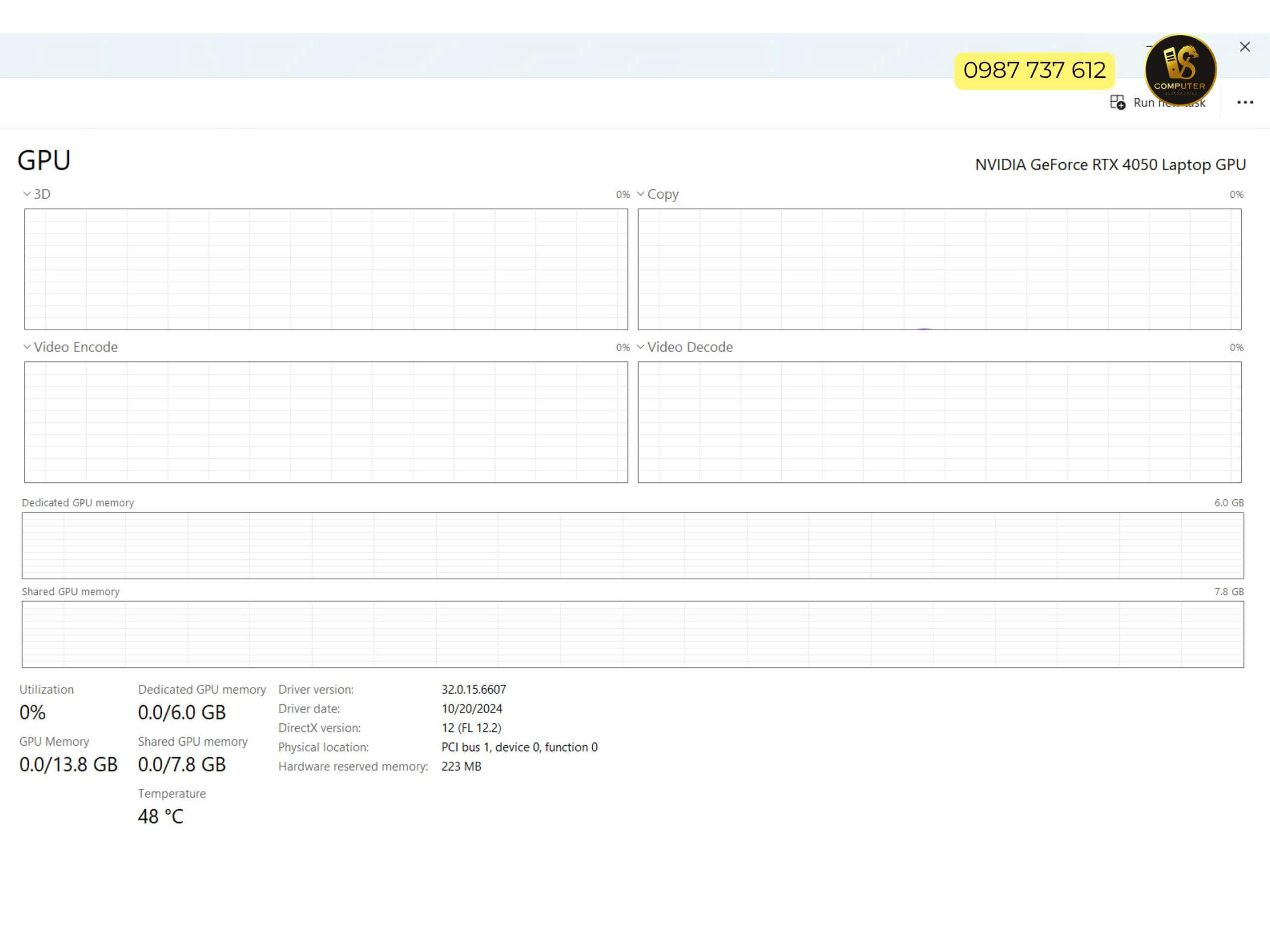Click the "GPU" heading
The width and height of the screenshot is (1270, 952).
coord(44,161)
